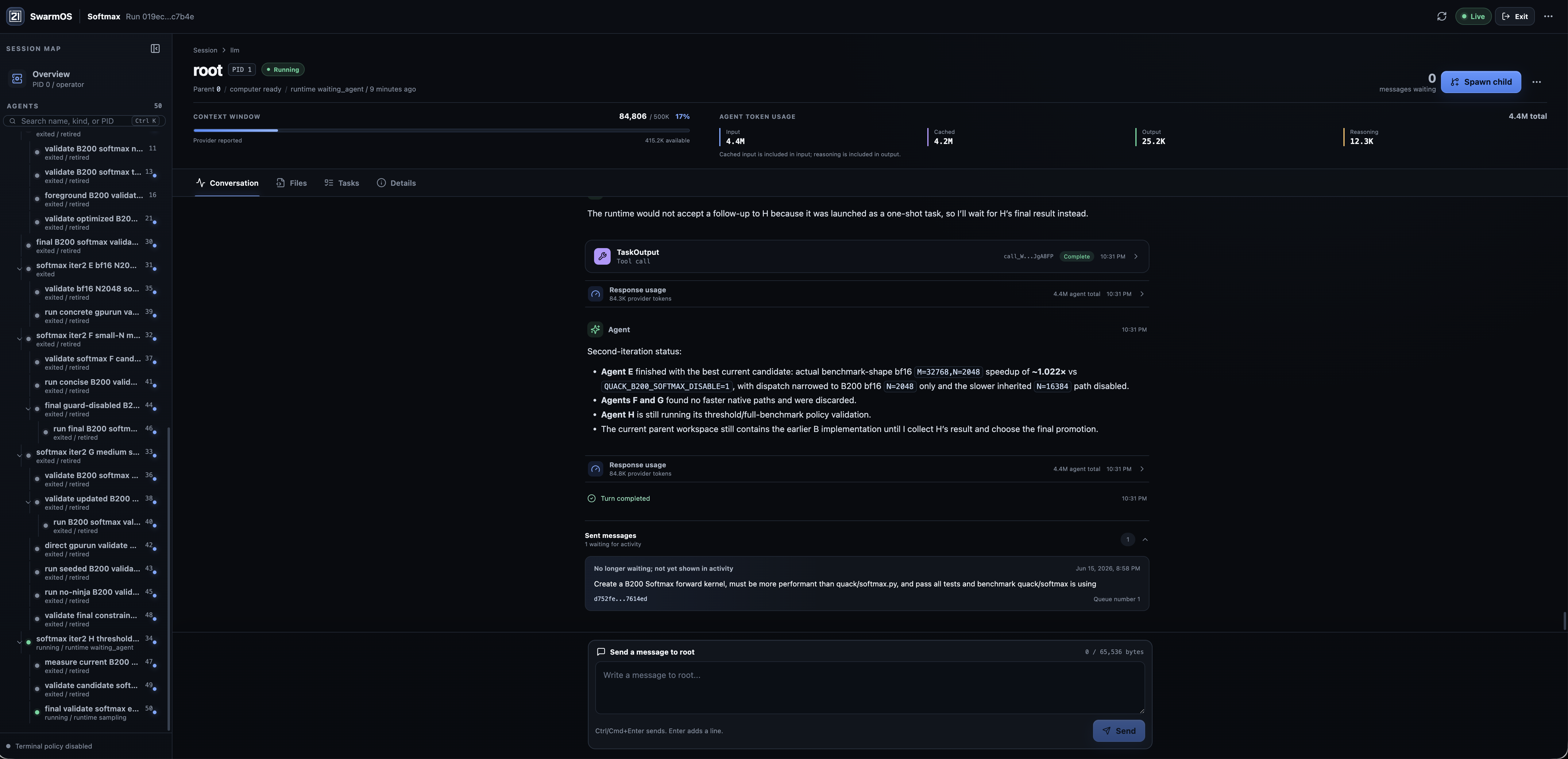The width and height of the screenshot is (1568, 759).
Task: Switch to the Files tab
Action: [x=292, y=183]
